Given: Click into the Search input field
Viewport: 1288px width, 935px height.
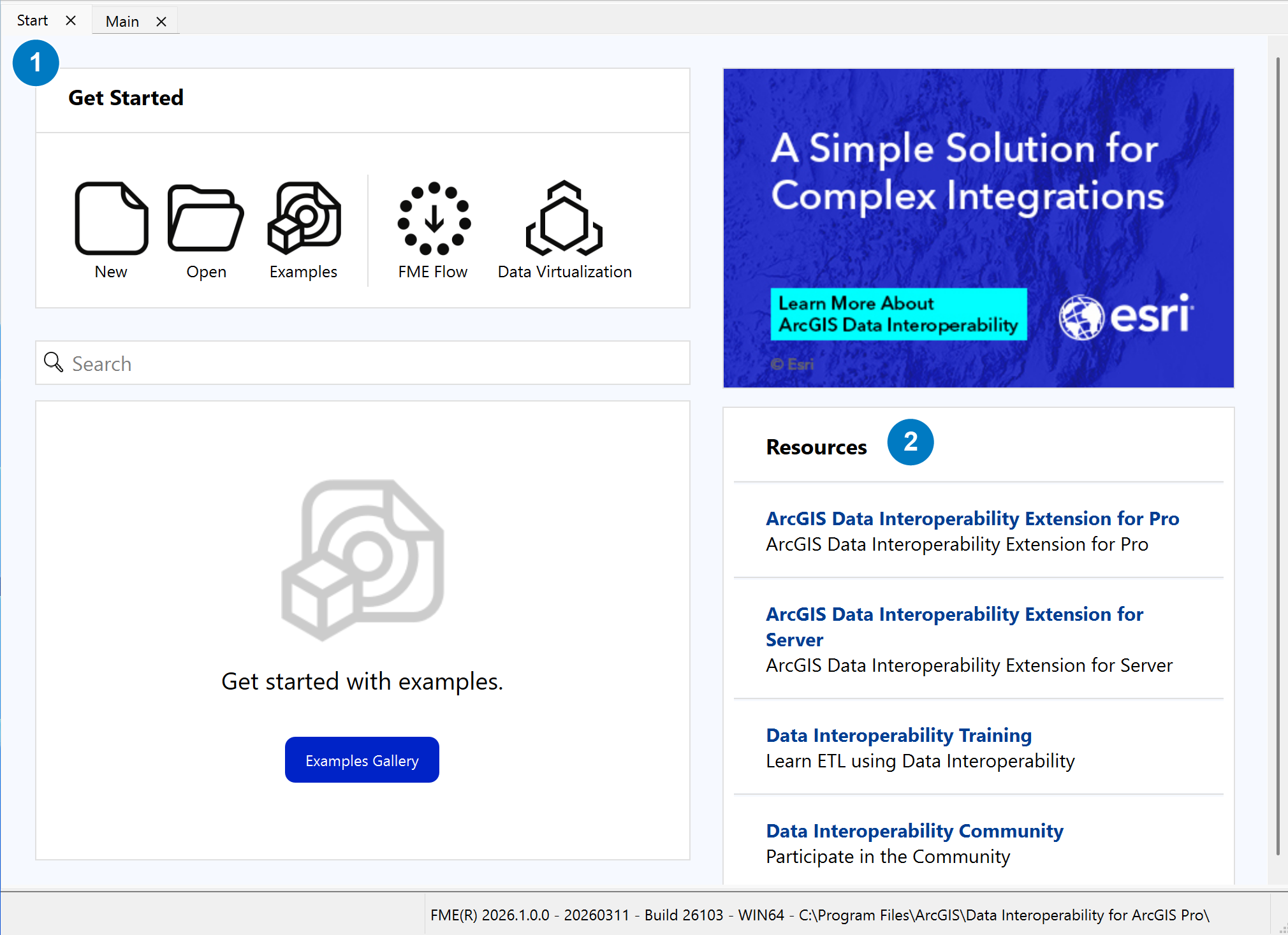Looking at the screenshot, I should click(363, 363).
